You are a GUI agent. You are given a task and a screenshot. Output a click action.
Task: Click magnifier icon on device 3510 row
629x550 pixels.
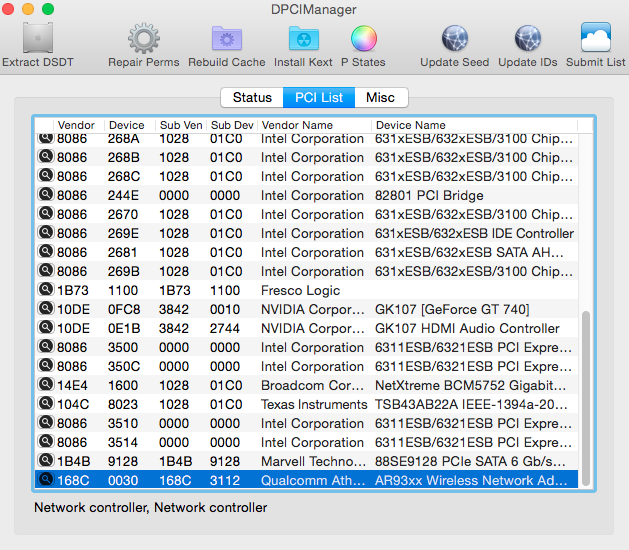(x=46, y=422)
